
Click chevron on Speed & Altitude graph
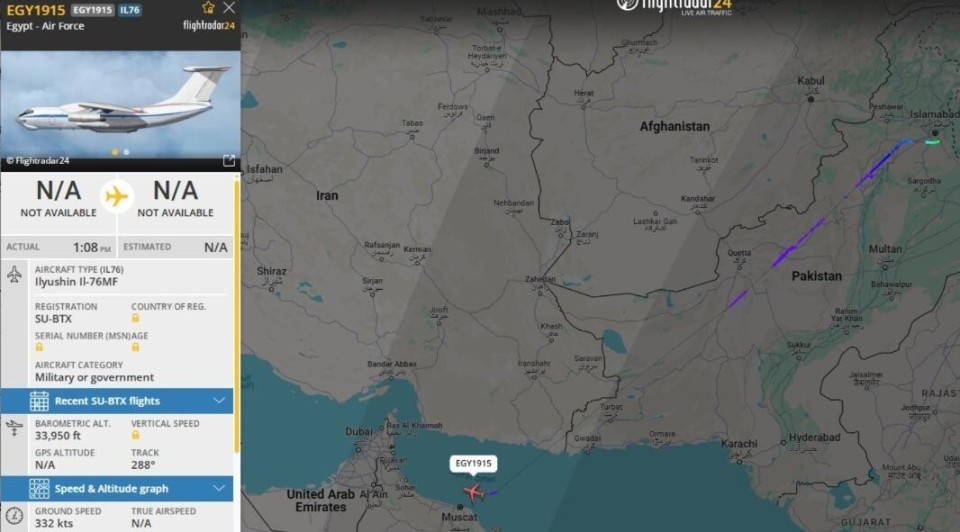point(219,488)
